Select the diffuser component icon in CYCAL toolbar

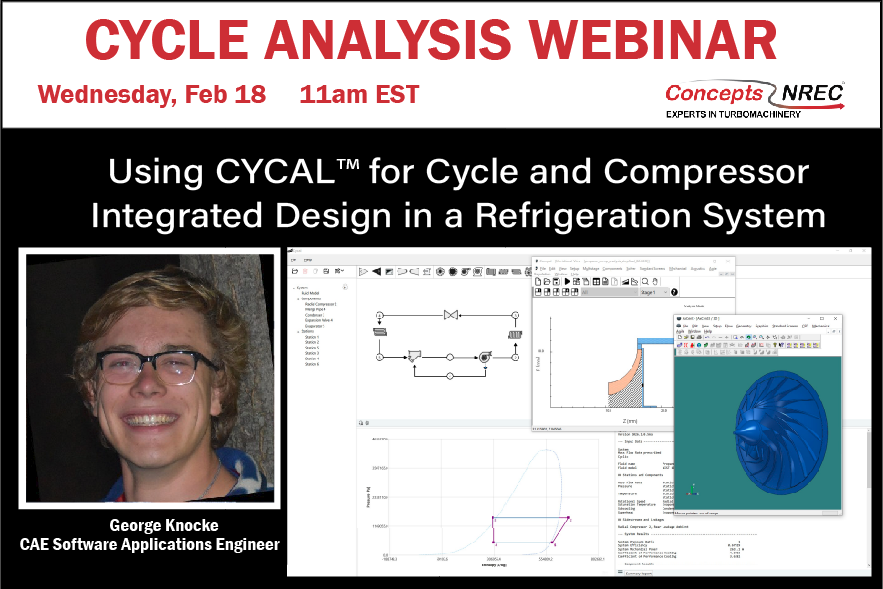tap(414, 271)
